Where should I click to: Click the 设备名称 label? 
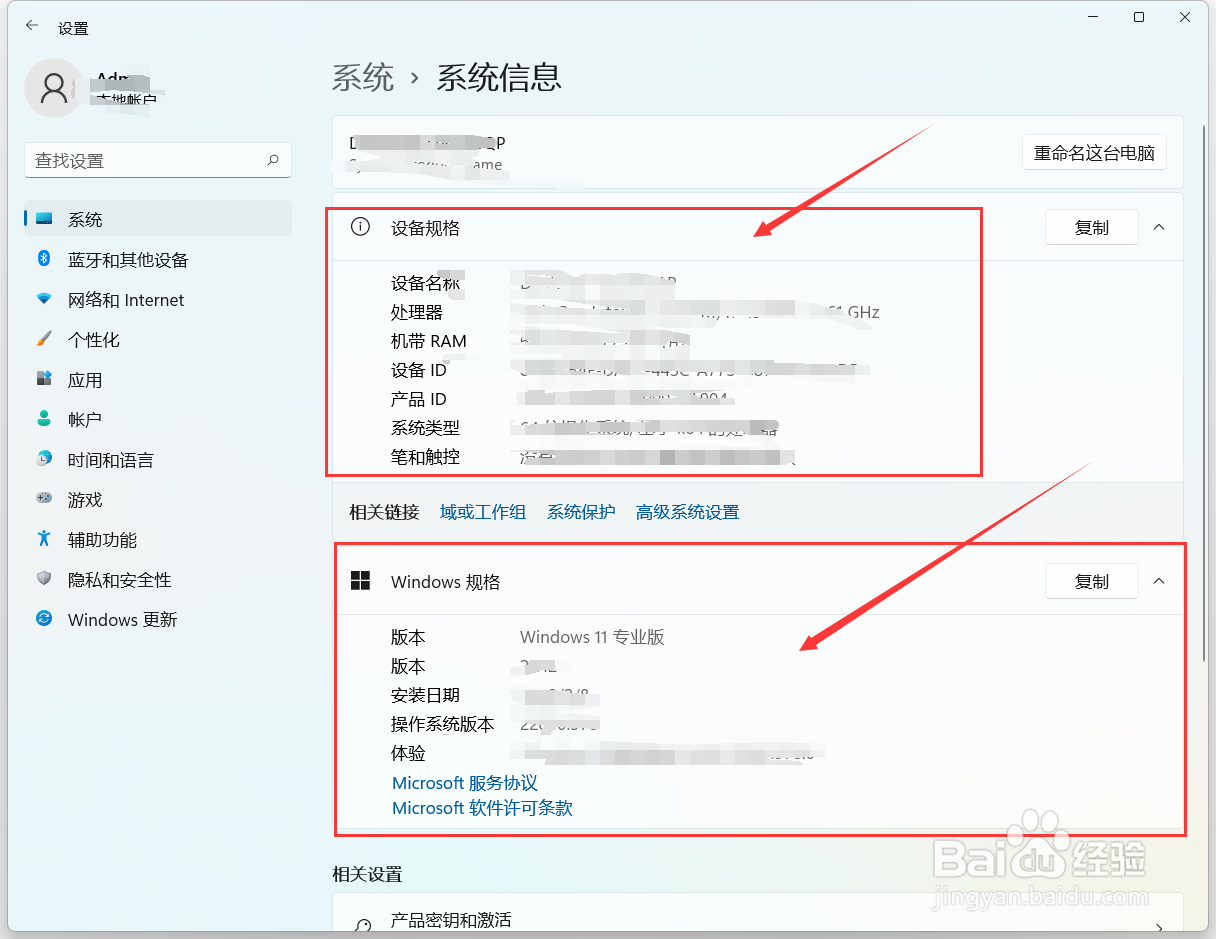(x=425, y=284)
